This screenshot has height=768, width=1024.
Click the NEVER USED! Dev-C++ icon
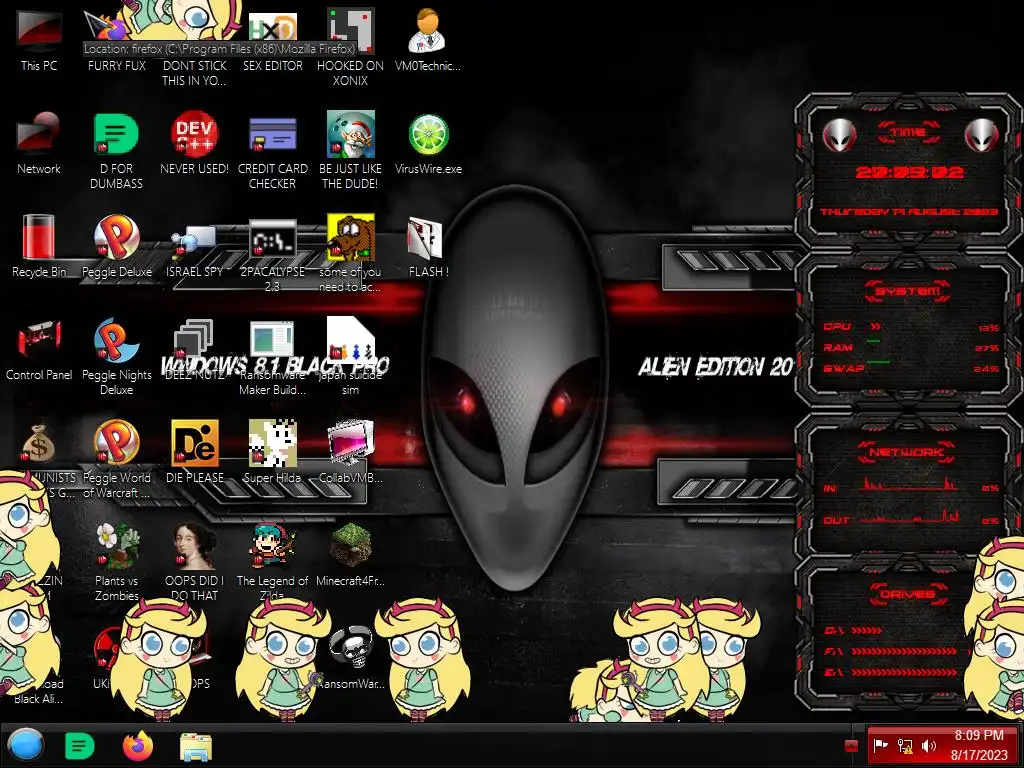(194, 144)
